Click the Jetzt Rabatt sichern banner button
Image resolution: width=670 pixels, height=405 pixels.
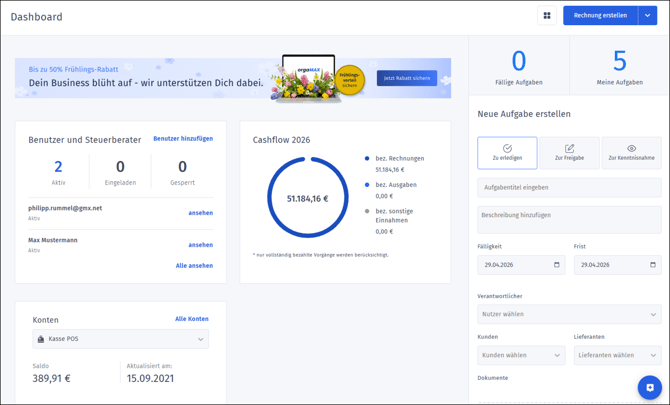pyautogui.click(x=407, y=78)
